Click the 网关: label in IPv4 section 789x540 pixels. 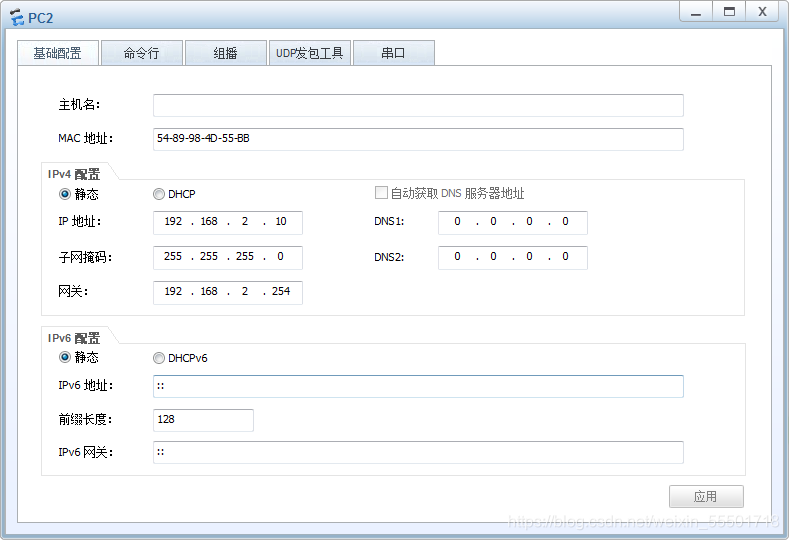73,291
